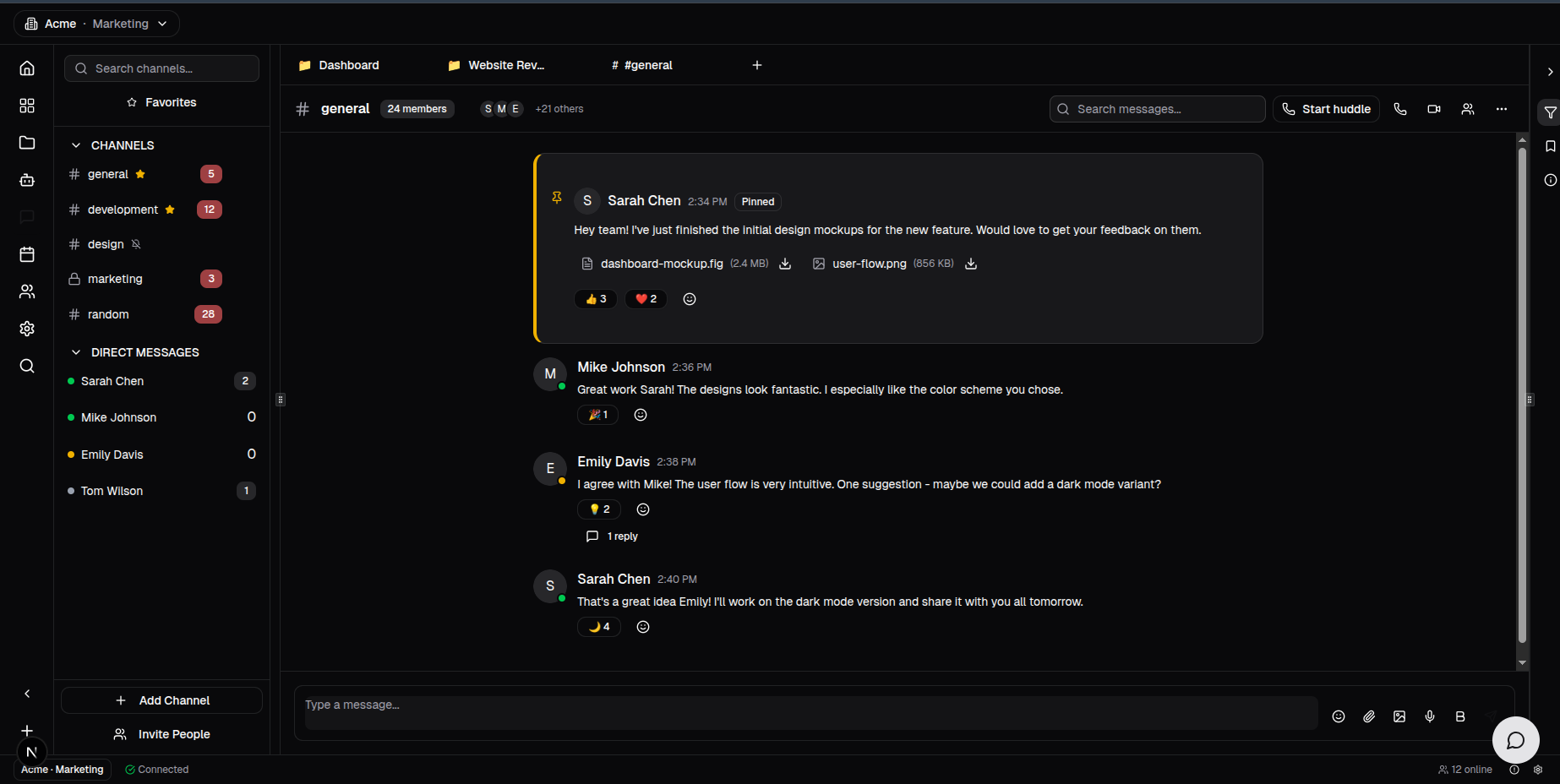Download the dashboard-mockup.fig file
The width and height of the screenshot is (1560, 784).
tap(785, 264)
